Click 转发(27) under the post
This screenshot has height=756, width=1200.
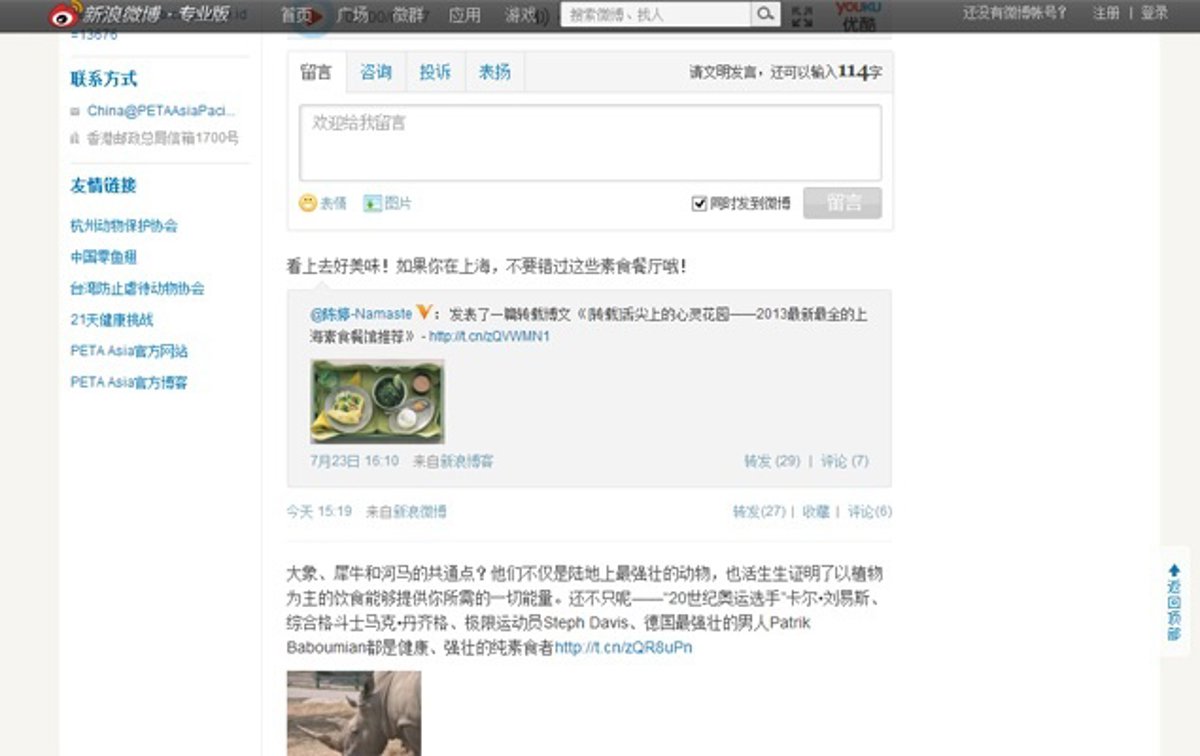tap(759, 511)
